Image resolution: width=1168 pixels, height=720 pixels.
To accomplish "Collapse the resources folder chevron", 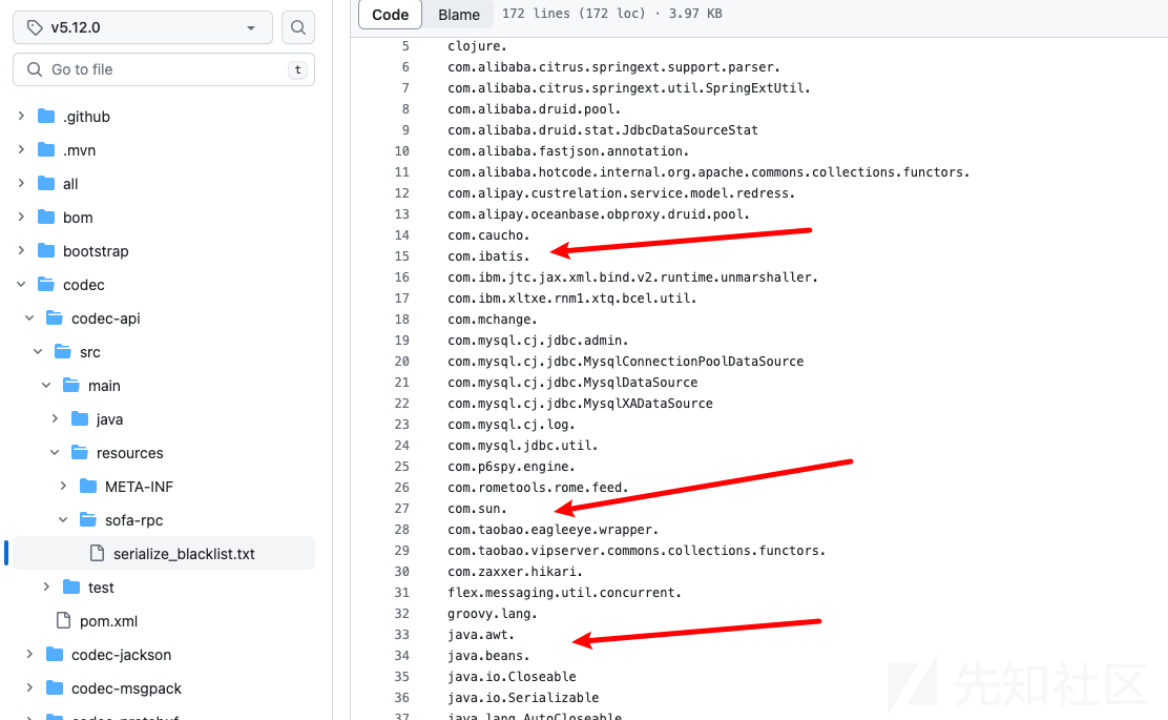I will tap(54, 453).
